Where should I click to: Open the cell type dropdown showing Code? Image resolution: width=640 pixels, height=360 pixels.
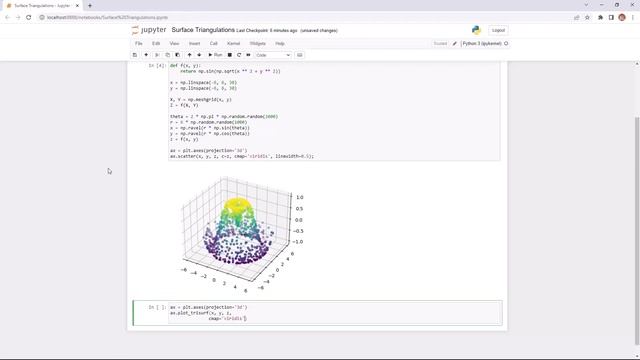tap(273, 55)
